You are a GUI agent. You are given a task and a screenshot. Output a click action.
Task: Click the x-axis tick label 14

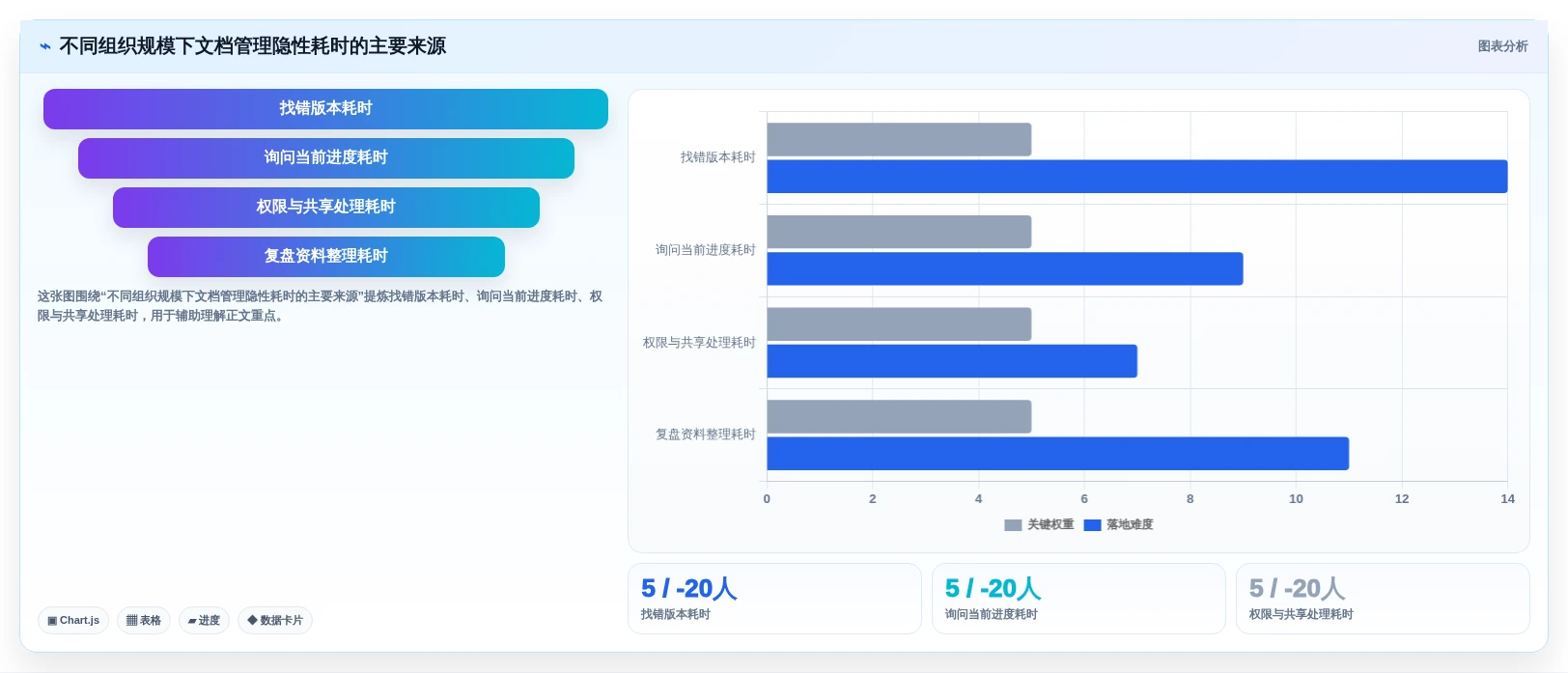[x=1507, y=499]
